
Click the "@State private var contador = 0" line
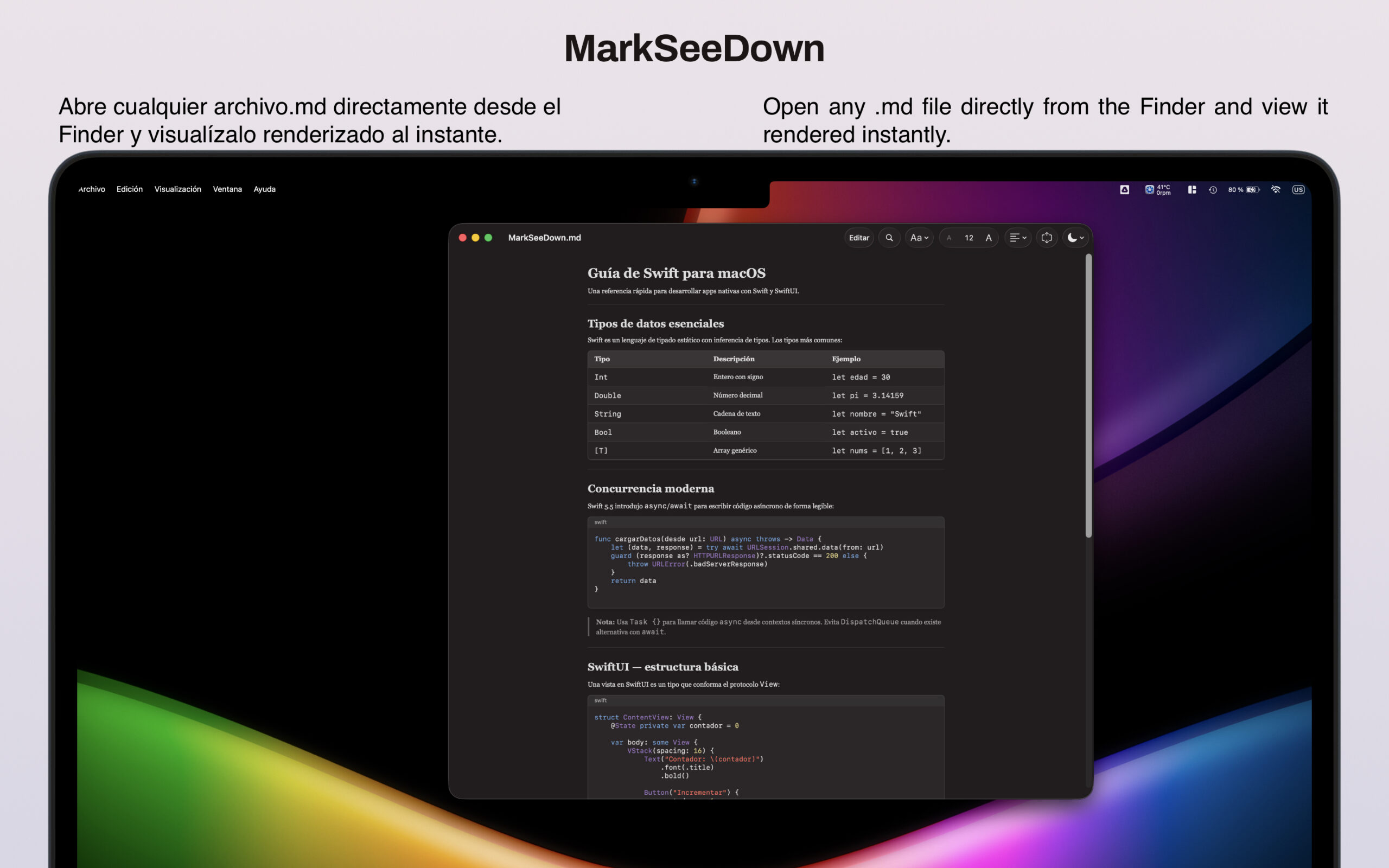click(x=674, y=726)
